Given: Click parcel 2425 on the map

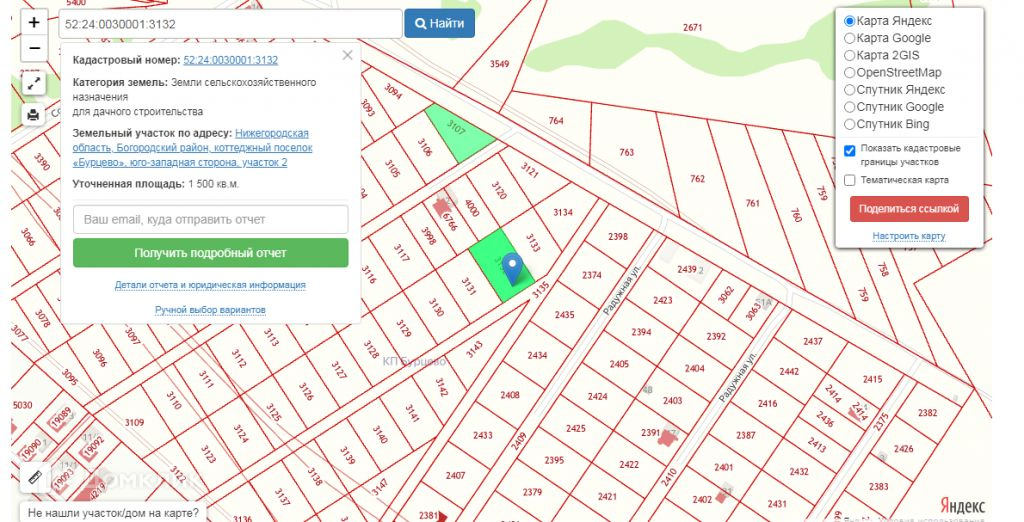Looking at the screenshot, I should 575,429.
